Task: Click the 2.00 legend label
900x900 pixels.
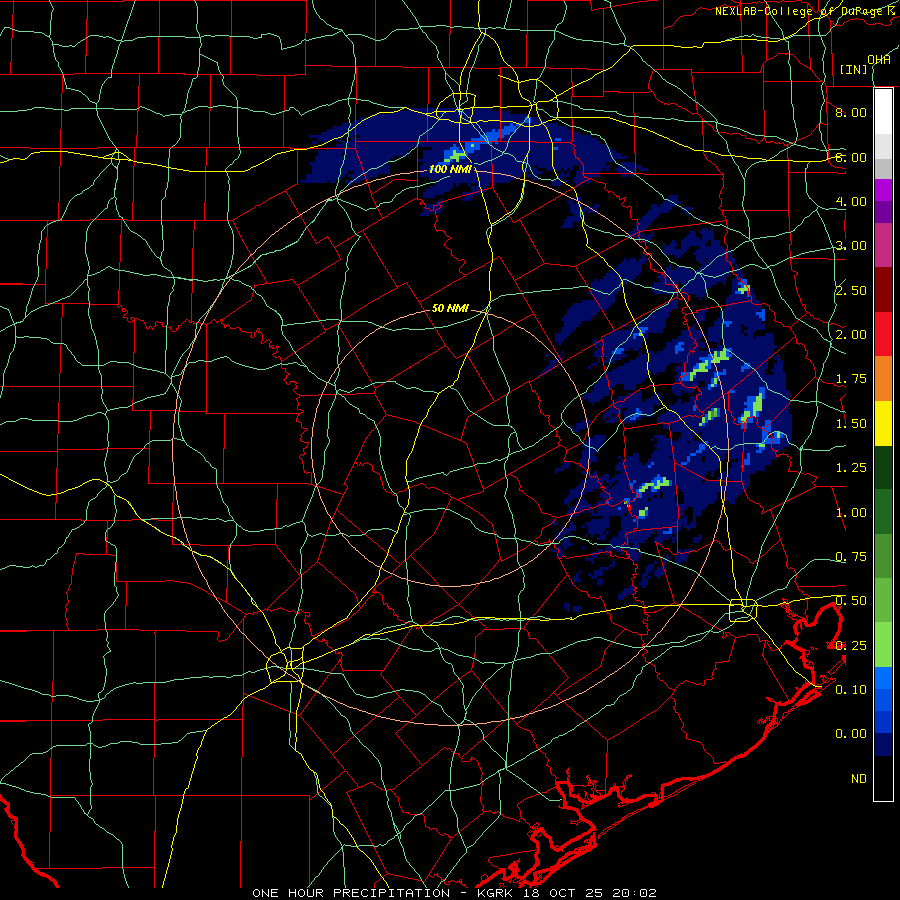Action: click(x=851, y=335)
